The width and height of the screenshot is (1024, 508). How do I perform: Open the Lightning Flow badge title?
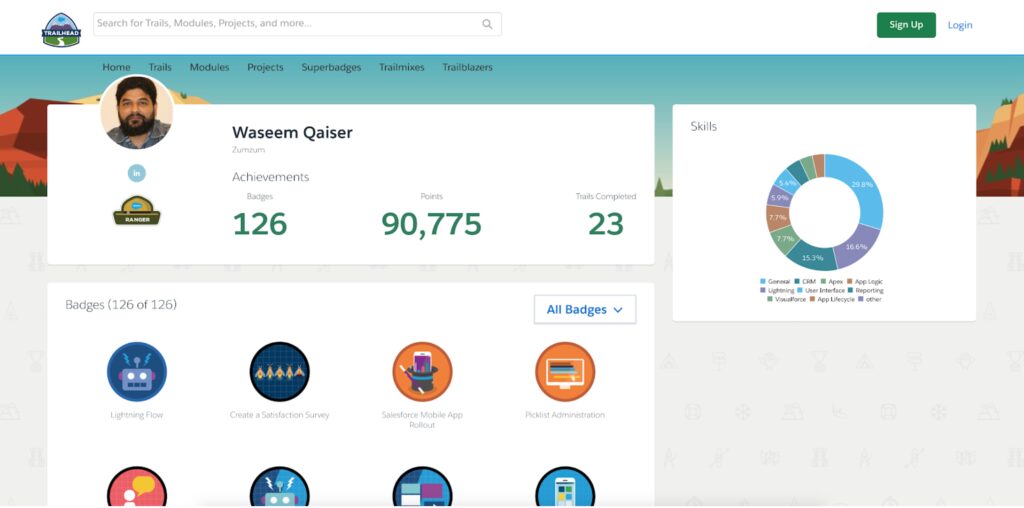136,415
